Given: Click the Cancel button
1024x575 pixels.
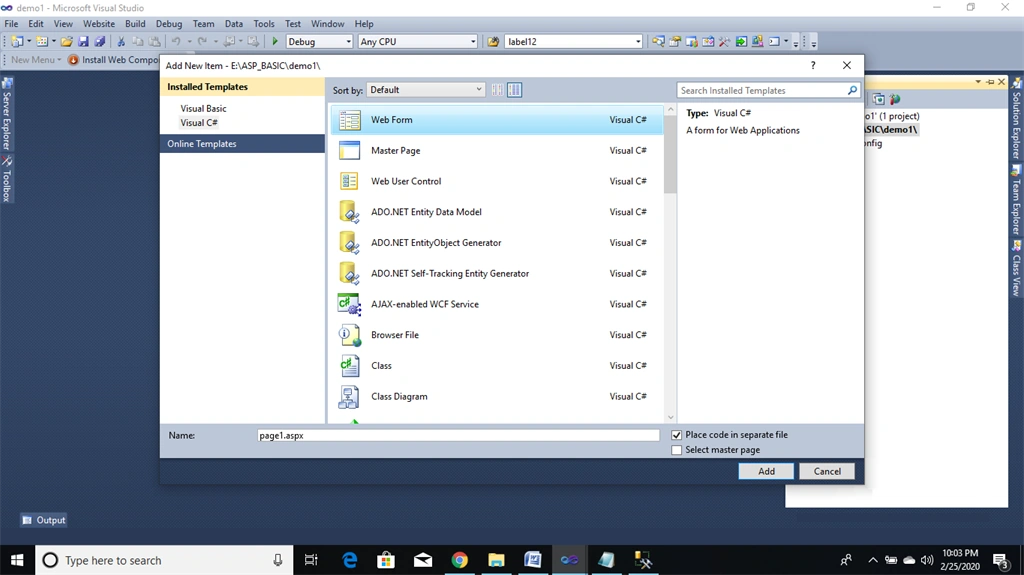Looking at the screenshot, I should [827, 471].
